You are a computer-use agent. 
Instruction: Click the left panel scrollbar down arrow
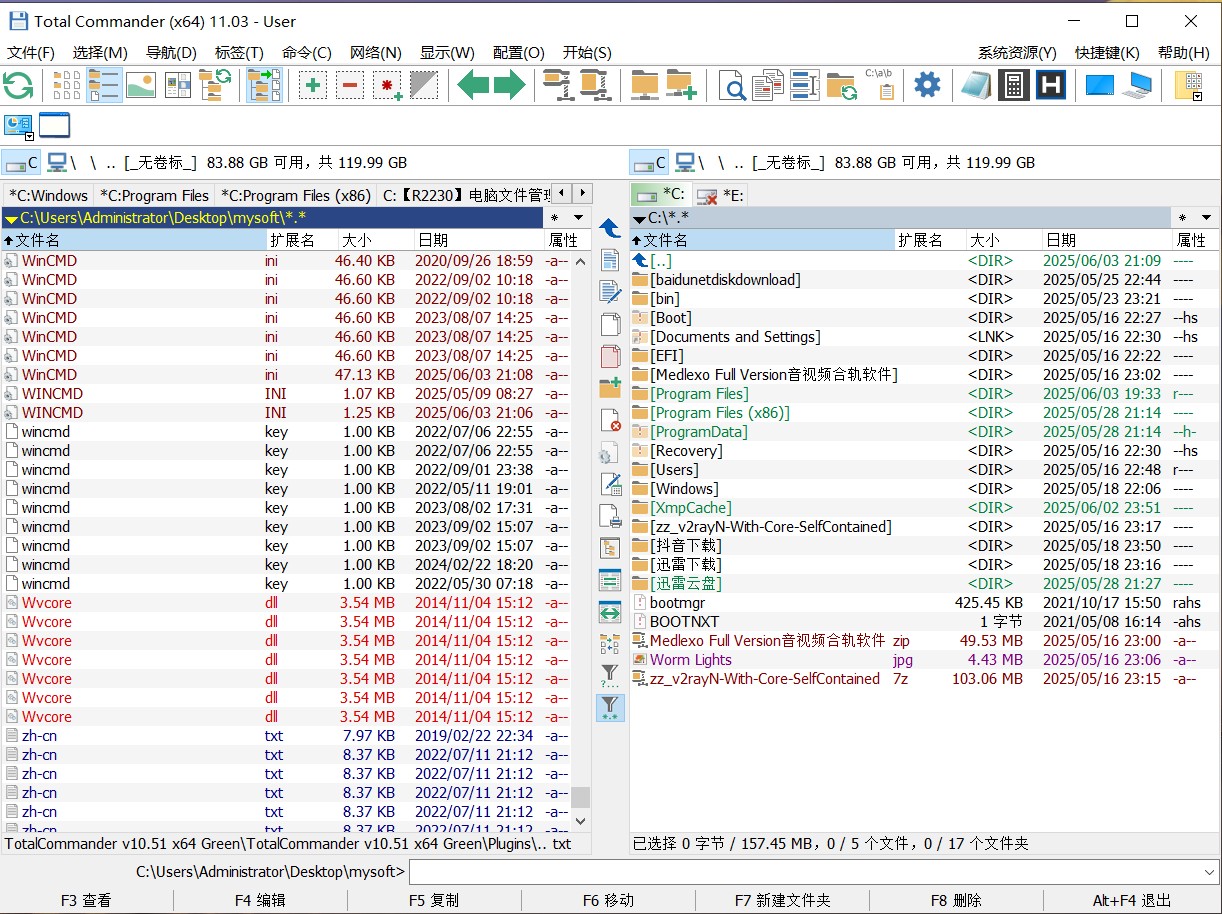click(580, 821)
